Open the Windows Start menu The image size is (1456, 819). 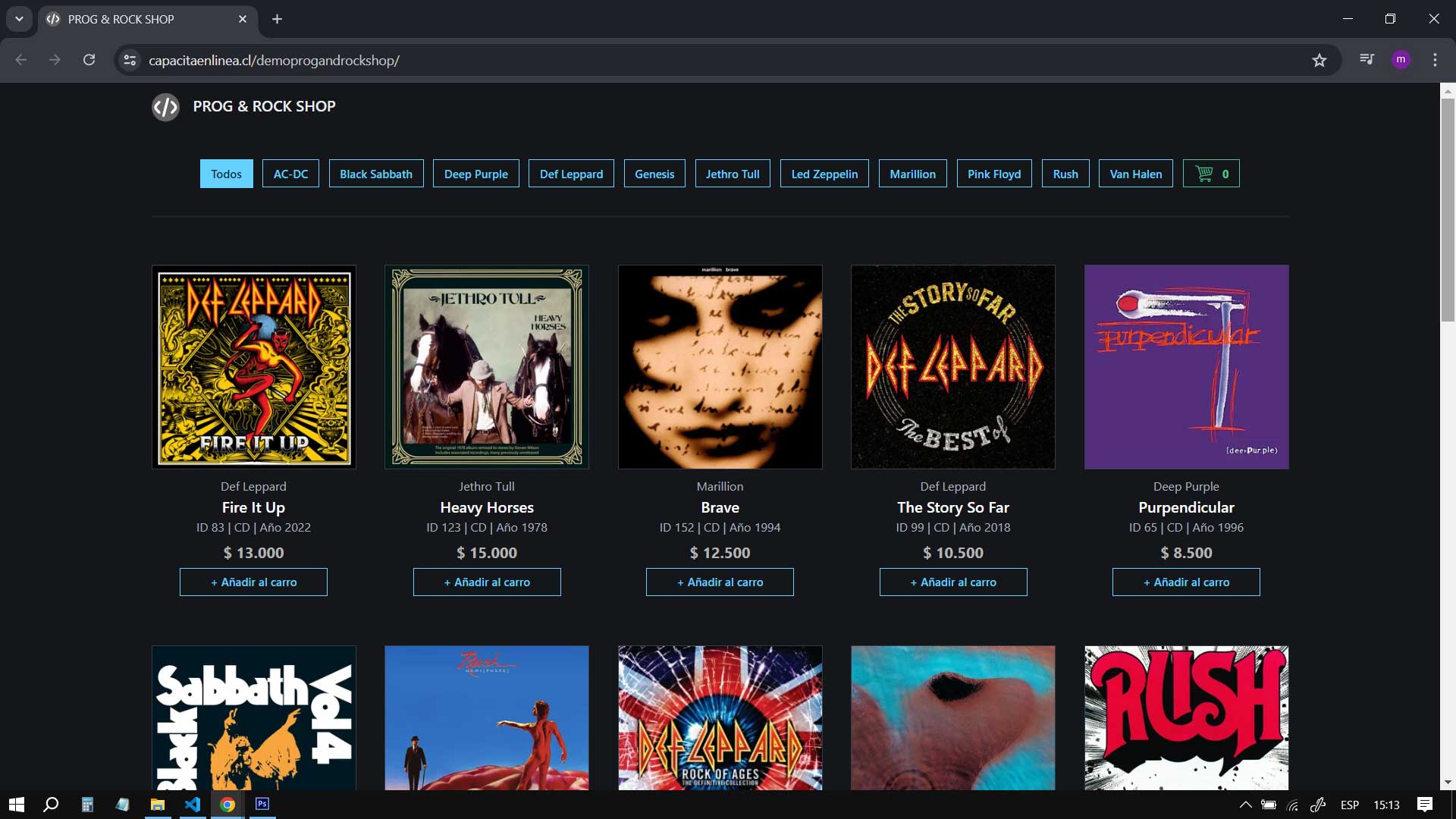point(17,805)
